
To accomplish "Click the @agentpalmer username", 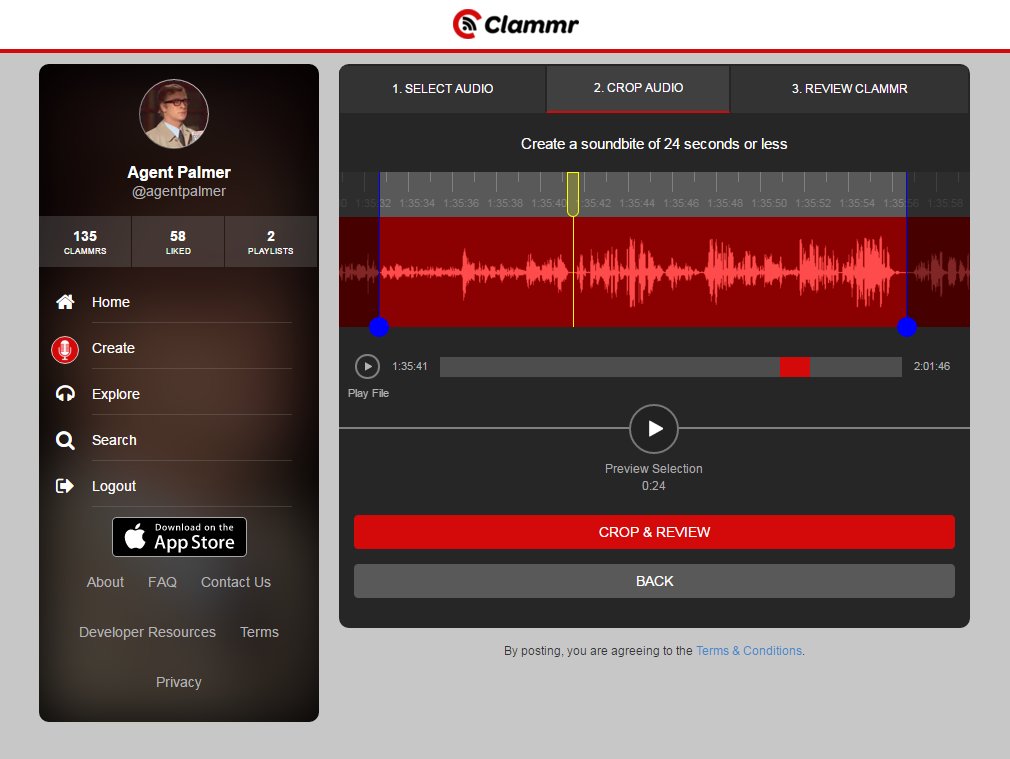I will pos(178,191).
